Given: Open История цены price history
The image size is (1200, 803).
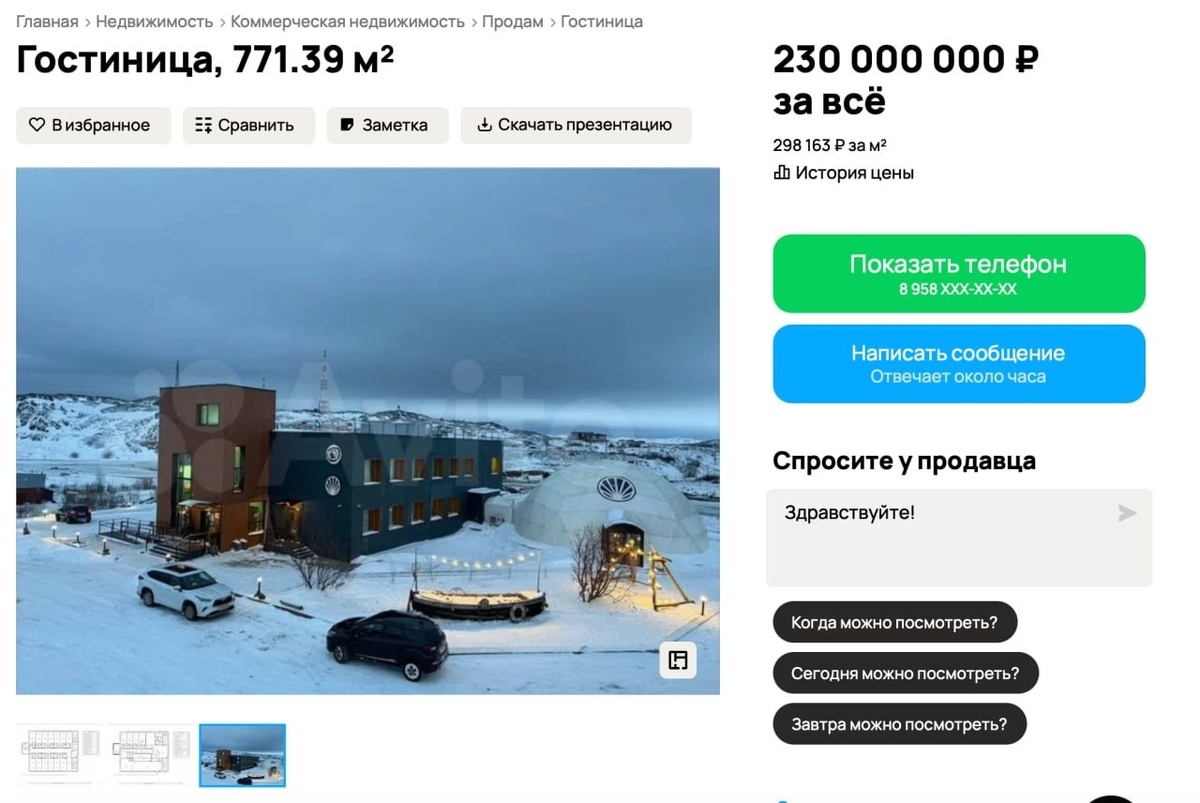Looking at the screenshot, I should tap(844, 173).
